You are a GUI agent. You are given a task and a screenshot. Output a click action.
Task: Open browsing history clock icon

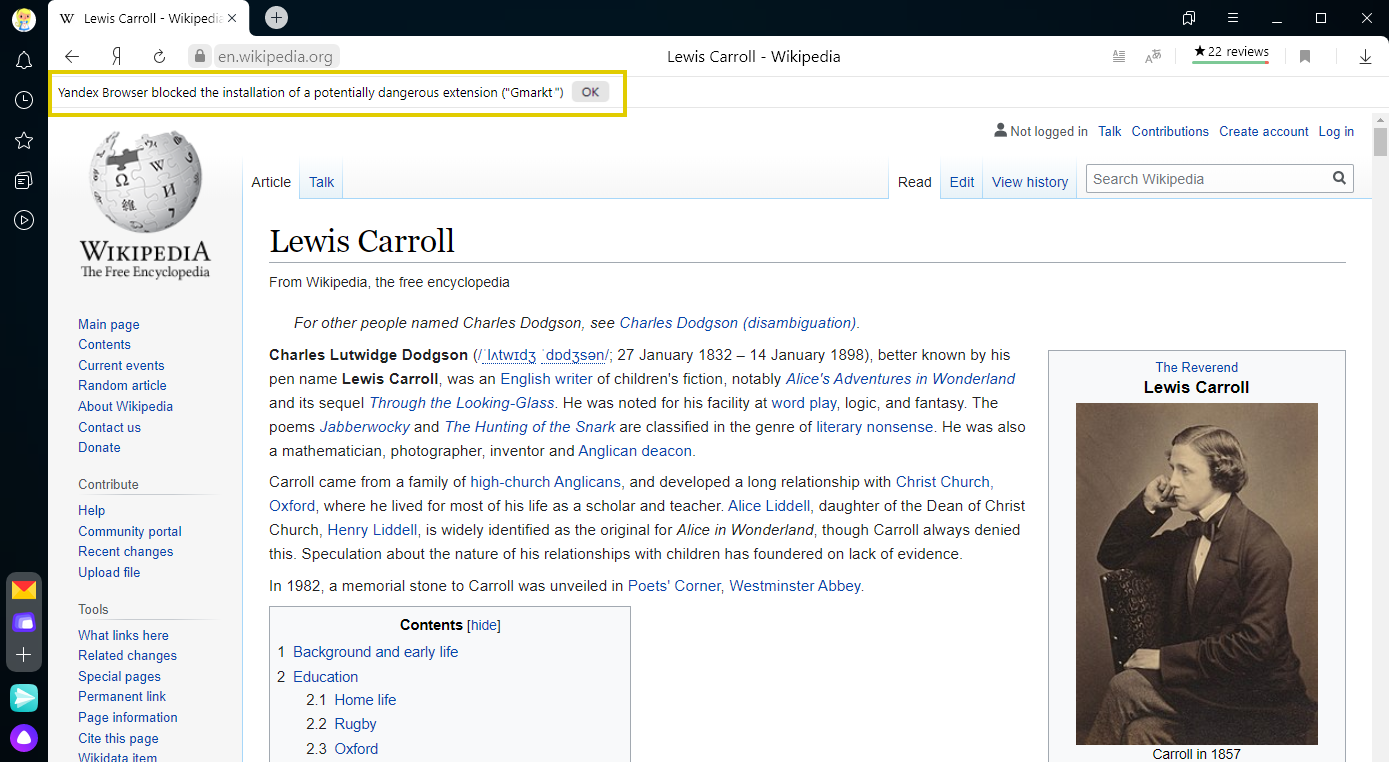click(24, 100)
